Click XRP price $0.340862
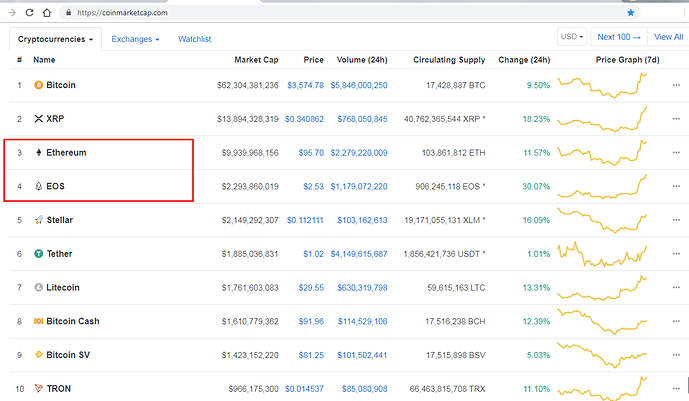Screen dimensions: 689x401 tap(305, 119)
